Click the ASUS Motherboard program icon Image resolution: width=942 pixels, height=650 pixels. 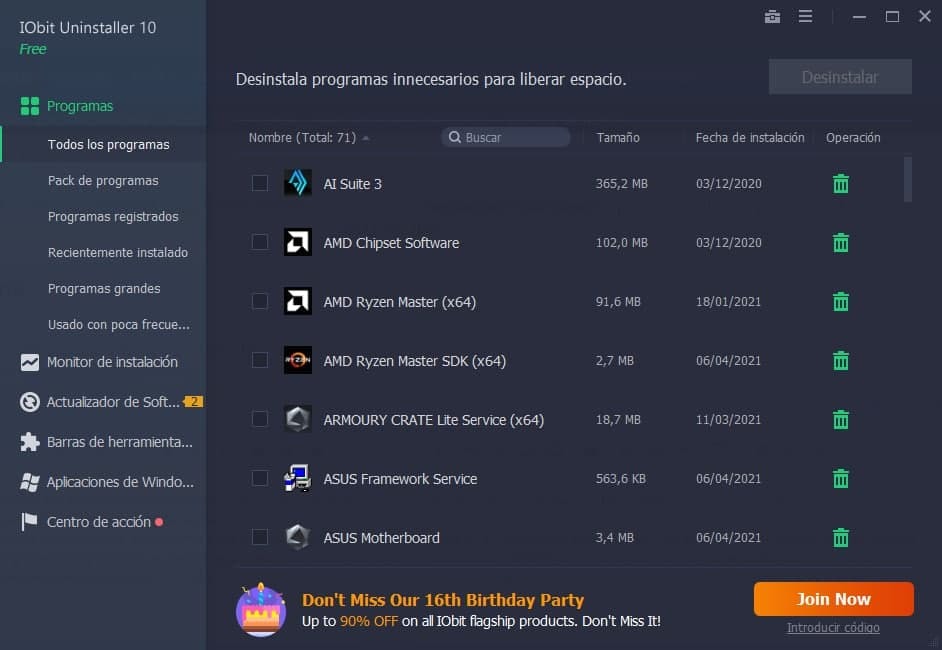click(x=297, y=537)
